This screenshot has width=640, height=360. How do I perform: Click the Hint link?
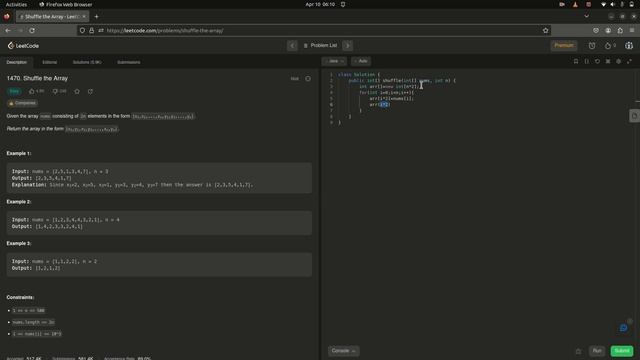(295, 78)
